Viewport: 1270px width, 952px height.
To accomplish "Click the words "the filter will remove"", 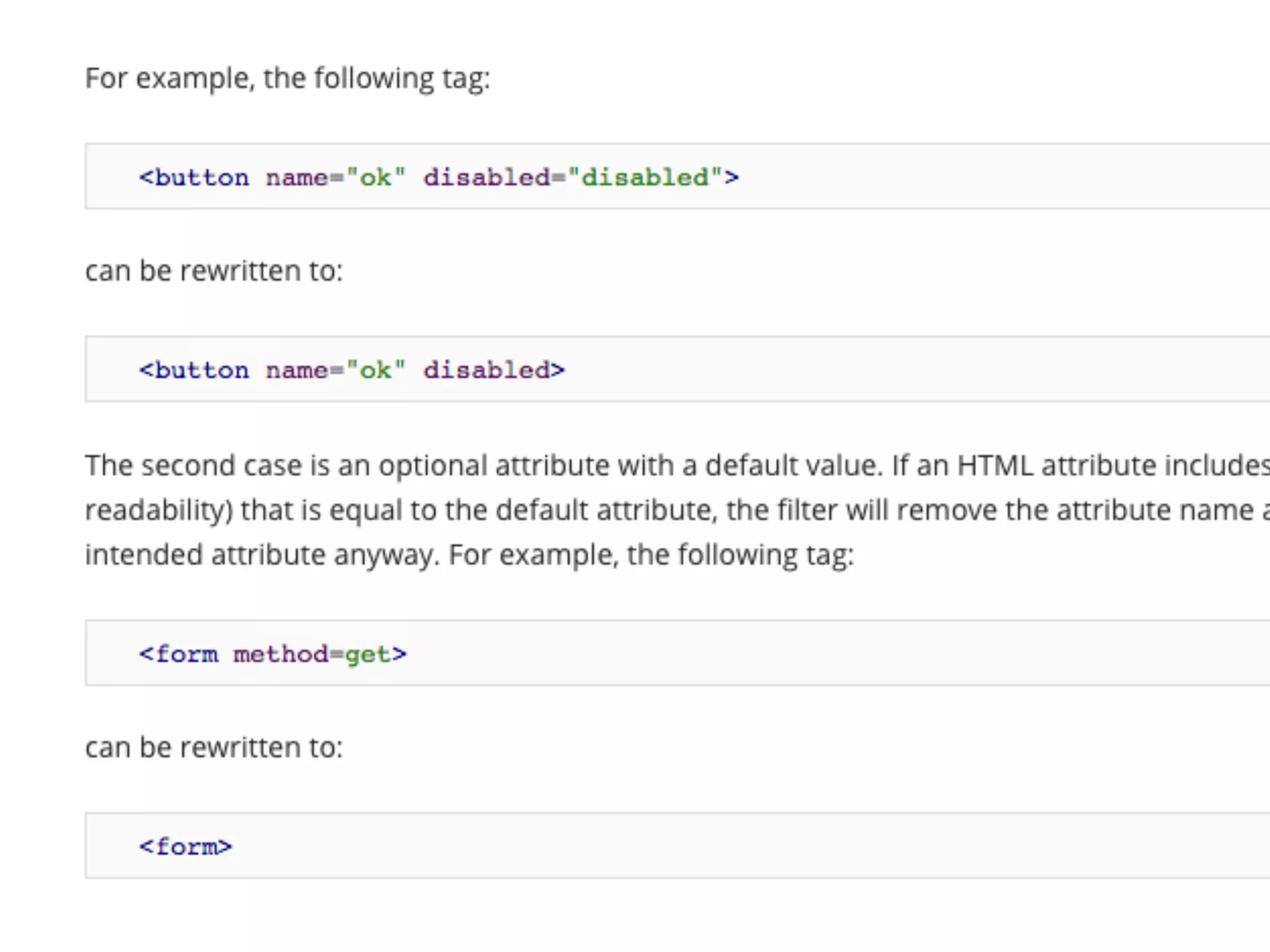I will [x=861, y=511].
